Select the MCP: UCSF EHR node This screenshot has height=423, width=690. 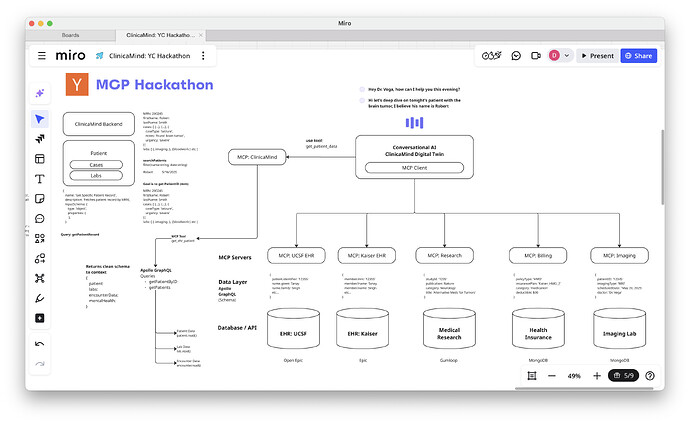296,255
